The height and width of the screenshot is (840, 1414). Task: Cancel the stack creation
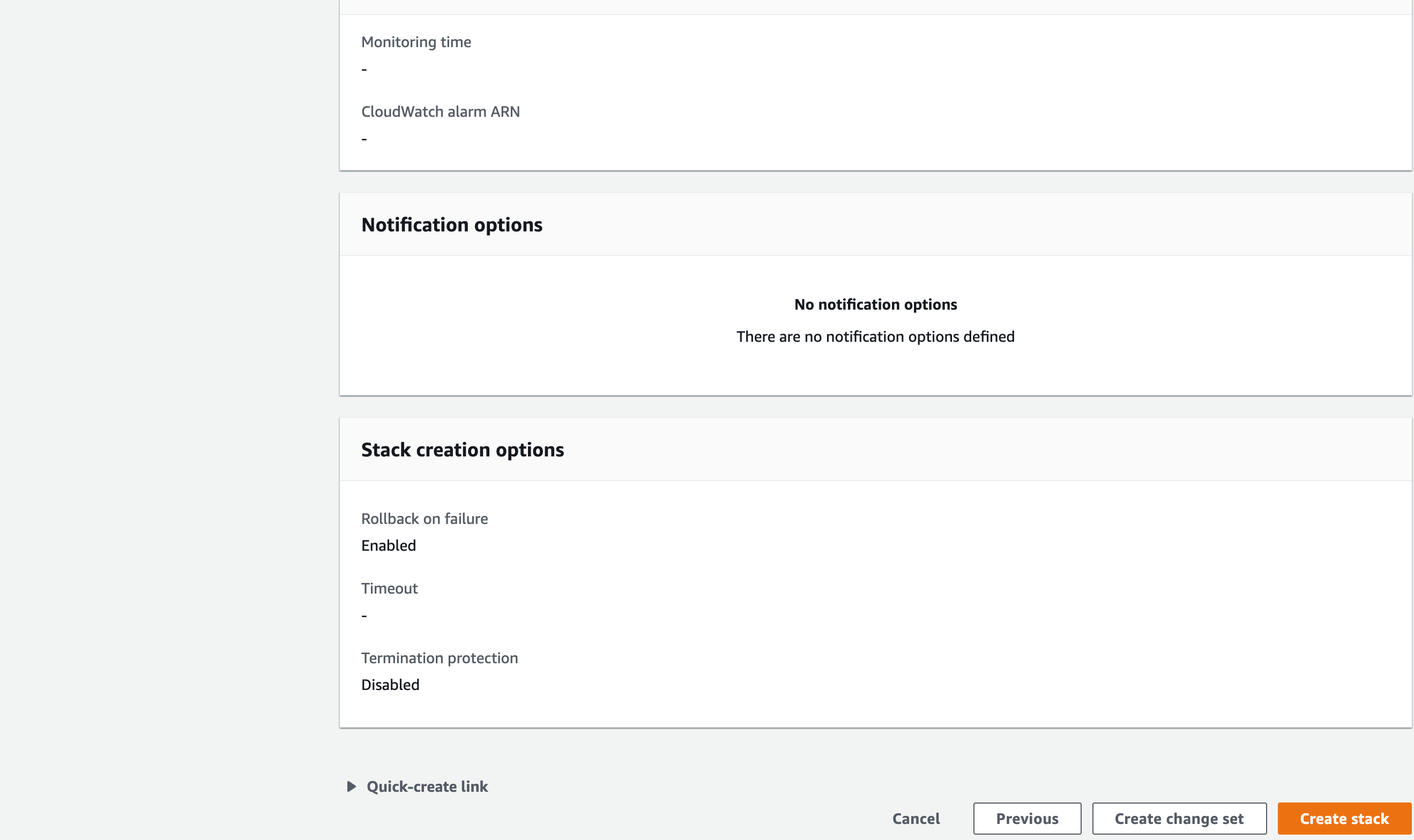916,819
